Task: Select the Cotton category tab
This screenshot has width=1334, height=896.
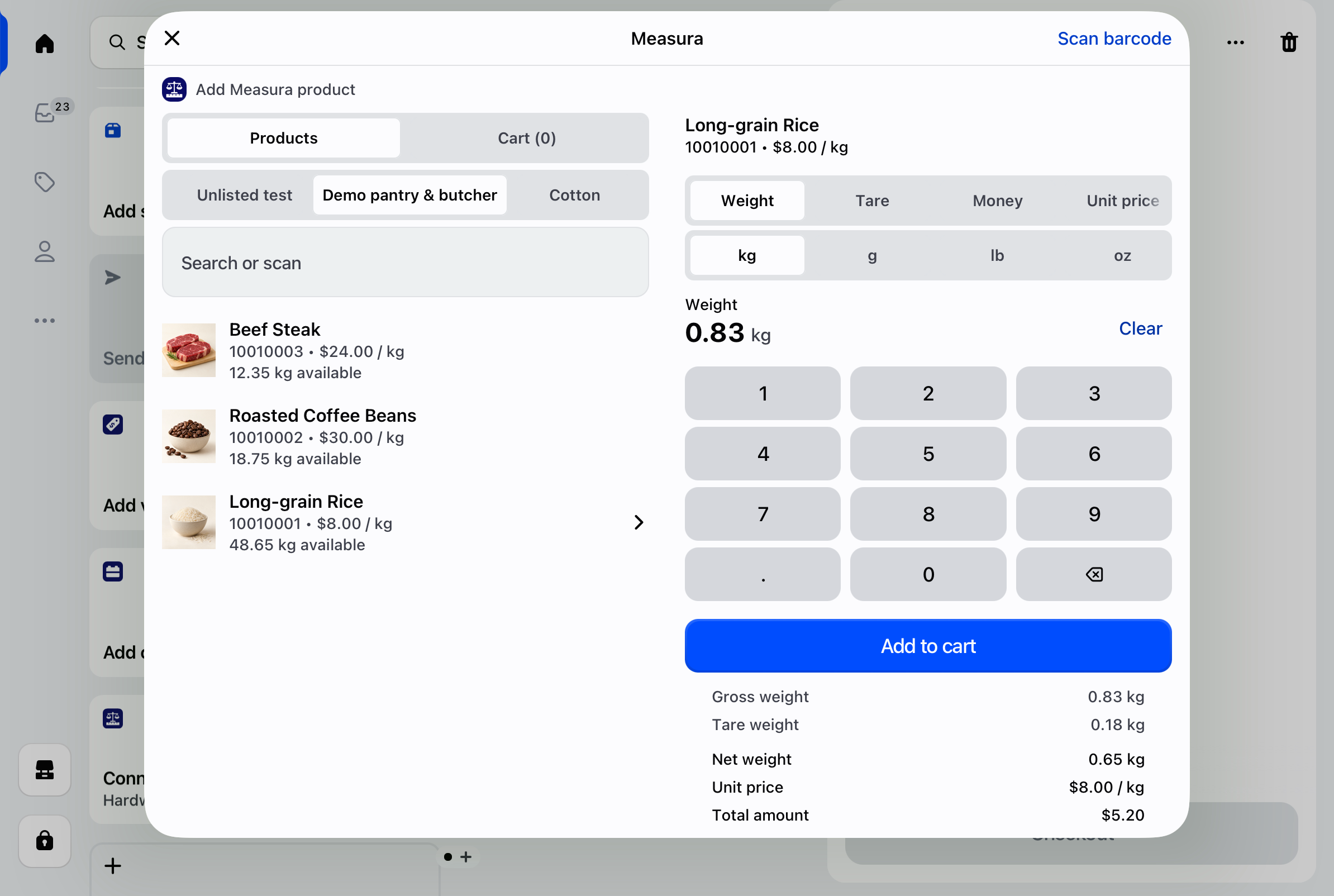Action: (x=574, y=195)
